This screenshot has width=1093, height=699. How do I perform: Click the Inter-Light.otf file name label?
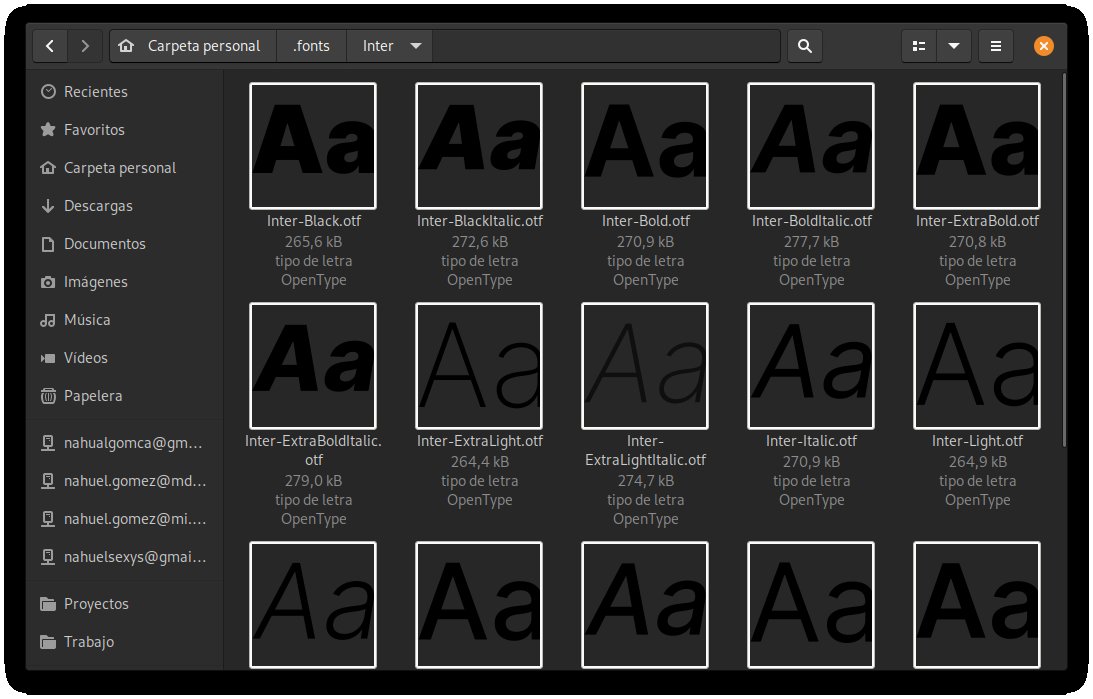click(x=977, y=441)
